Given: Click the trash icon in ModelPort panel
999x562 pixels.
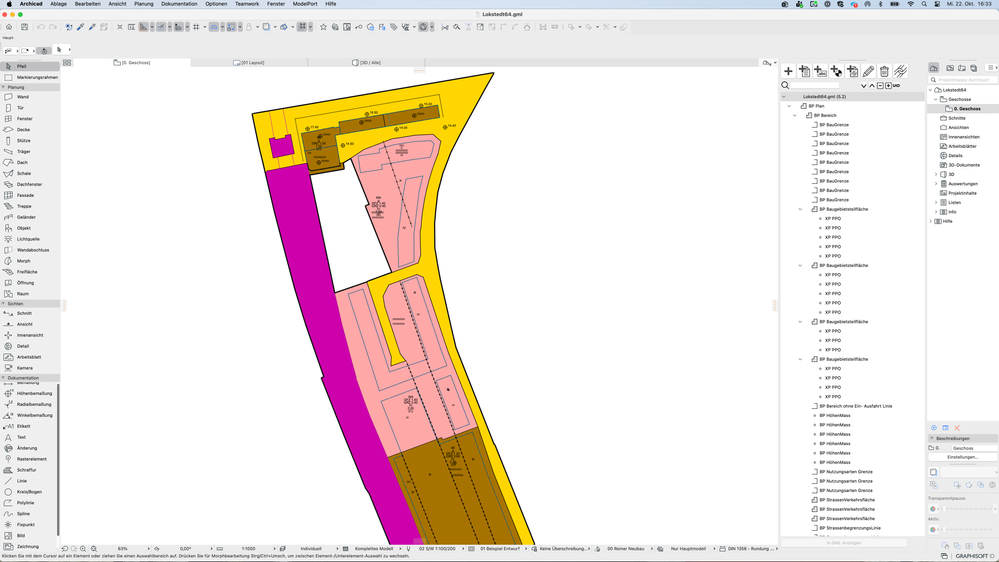Looking at the screenshot, I should click(x=884, y=71).
